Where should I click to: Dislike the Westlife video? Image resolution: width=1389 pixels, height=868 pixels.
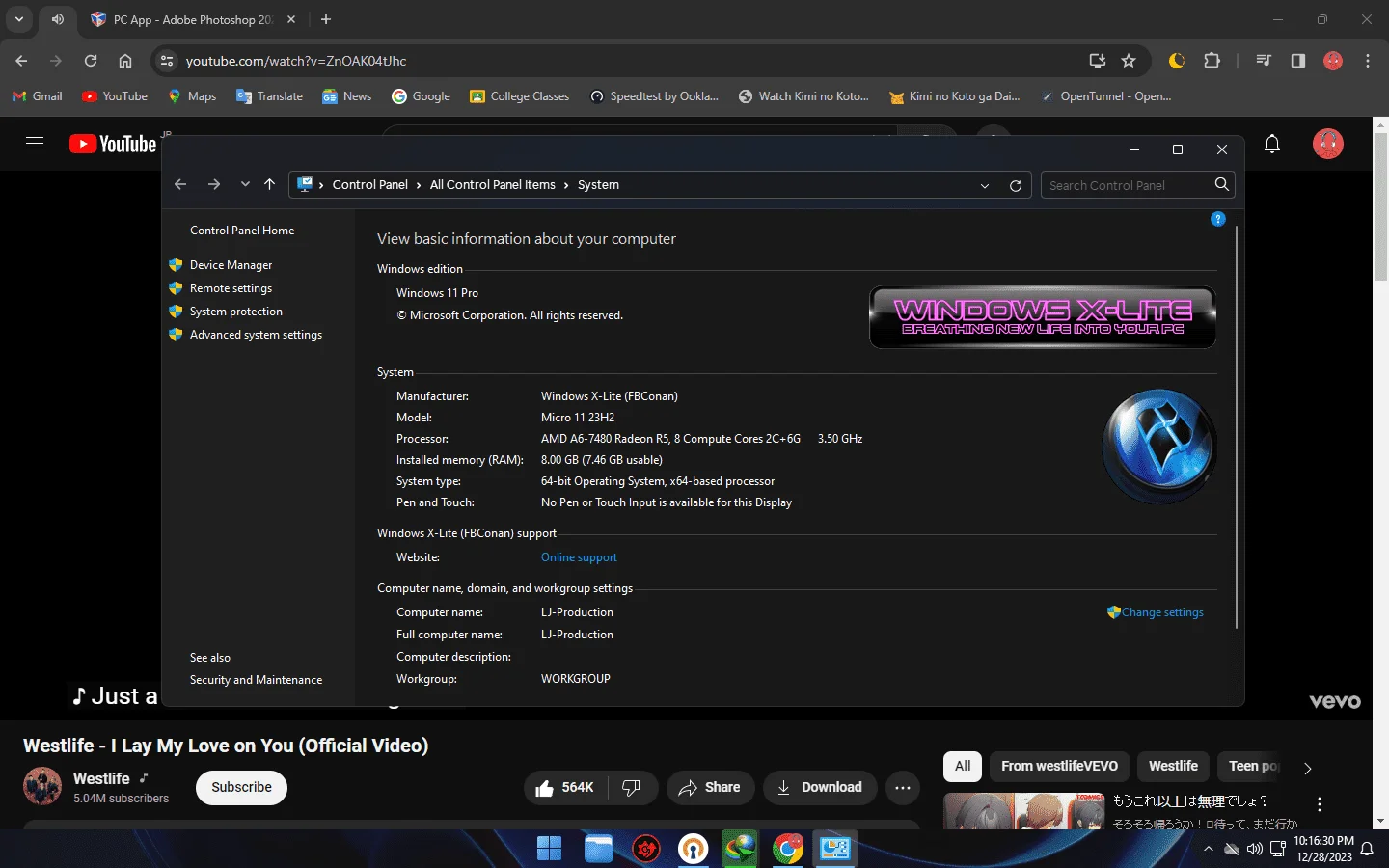coord(632,788)
